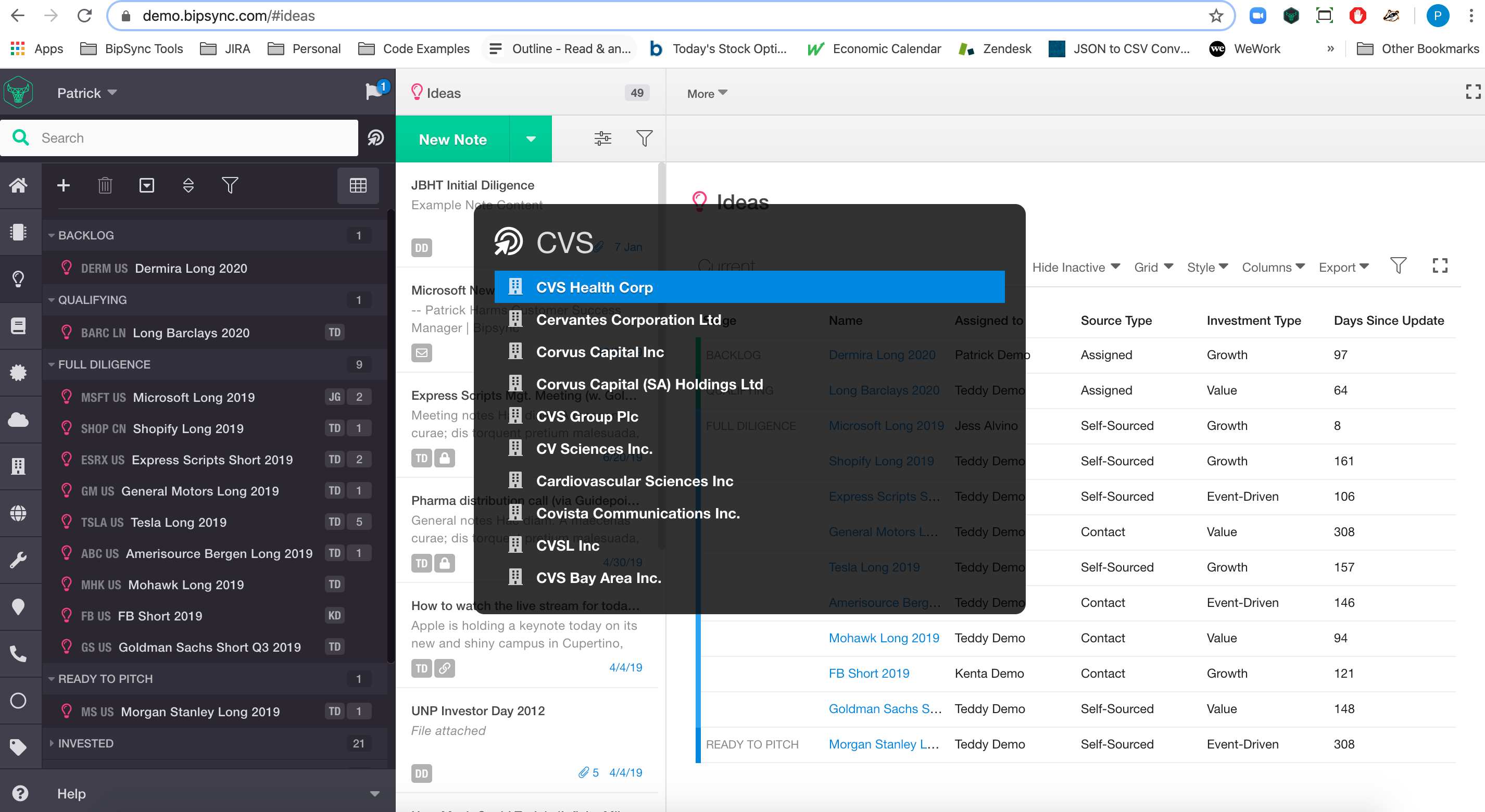Open the Columns dropdown
This screenshot has height=812, width=1485.
(1272, 267)
